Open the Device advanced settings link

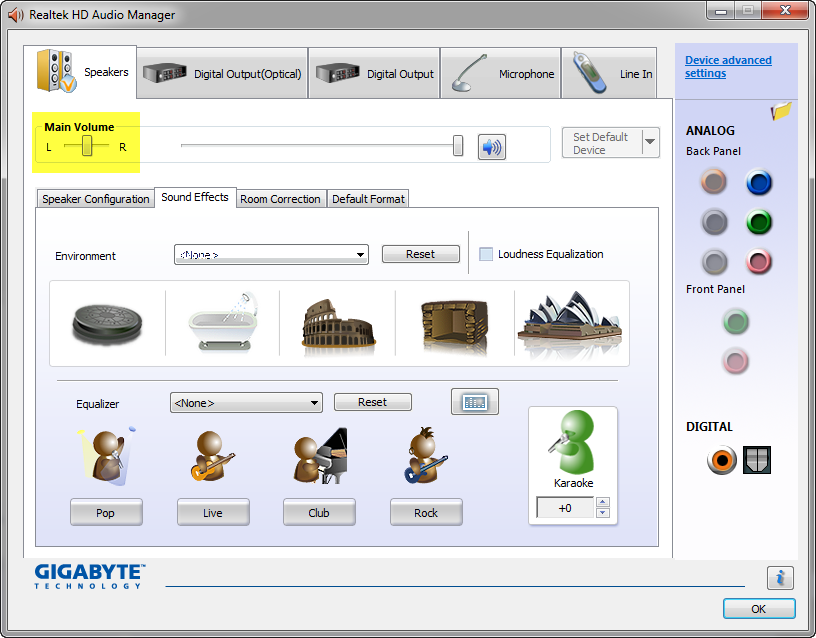coord(728,67)
